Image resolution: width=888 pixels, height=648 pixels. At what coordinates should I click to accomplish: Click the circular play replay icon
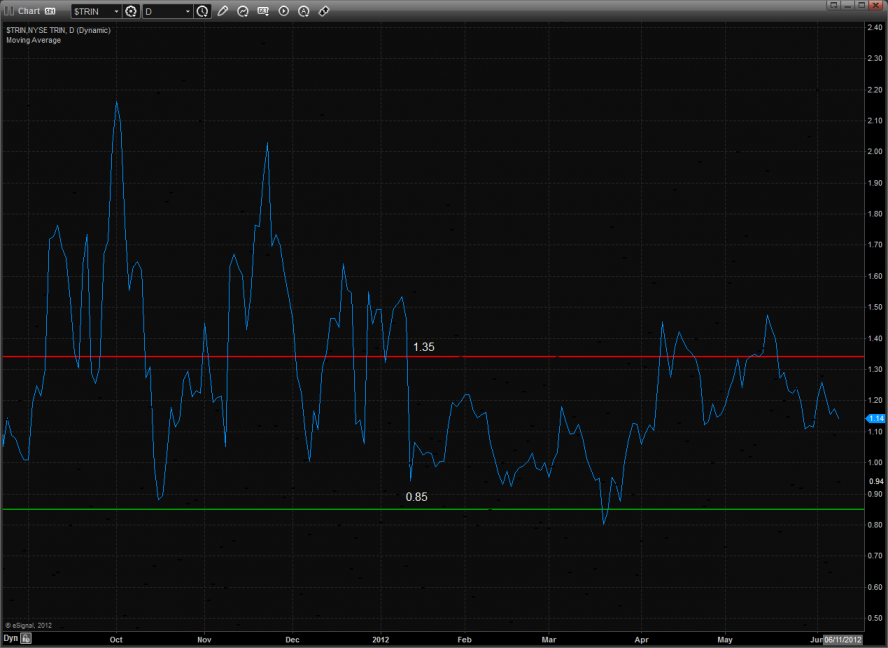[284, 11]
